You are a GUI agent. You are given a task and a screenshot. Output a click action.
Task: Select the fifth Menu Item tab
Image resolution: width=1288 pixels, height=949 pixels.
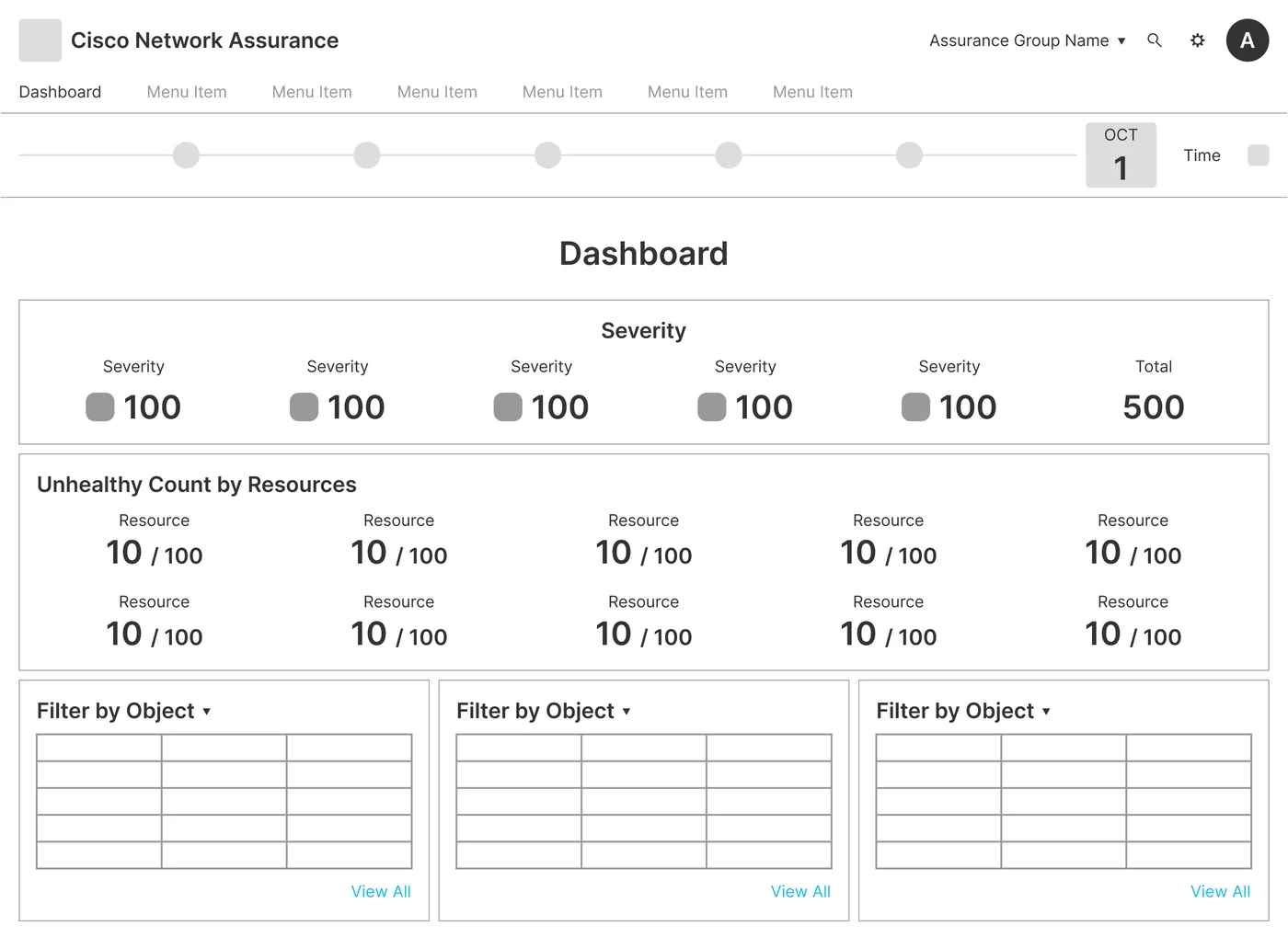[x=687, y=92]
